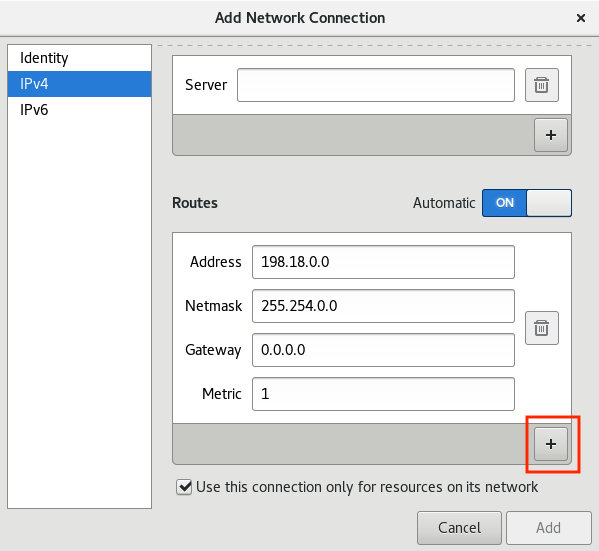This screenshot has height=551, width=599.
Task: Open the Identity section
Action: (x=79, y=58)
